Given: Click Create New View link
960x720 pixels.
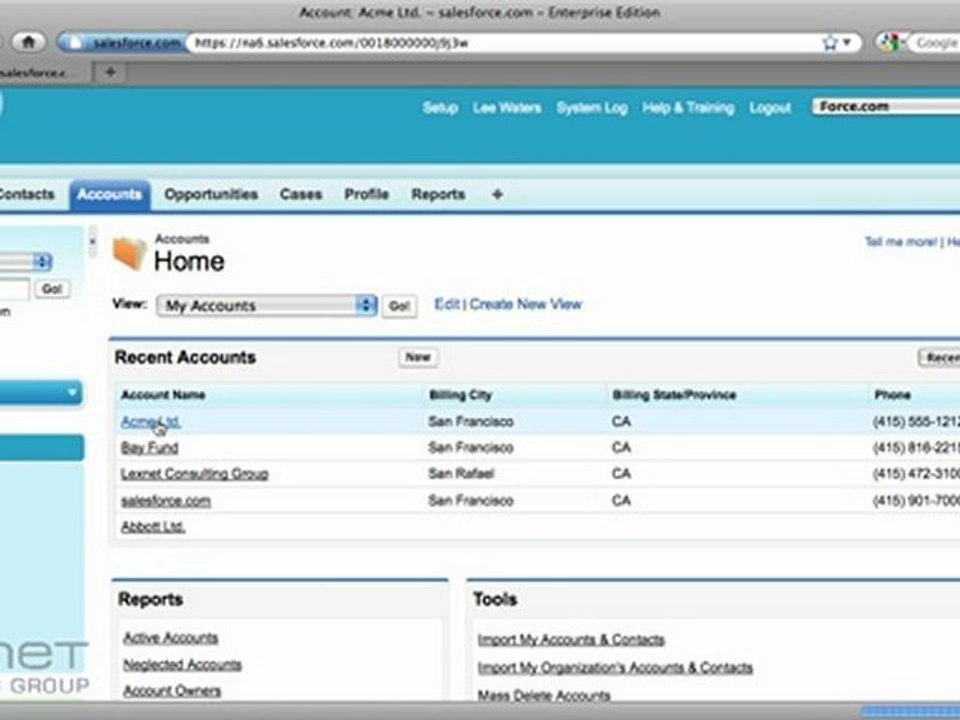Looking at the screenshot, I should click(x=526, y=304).
